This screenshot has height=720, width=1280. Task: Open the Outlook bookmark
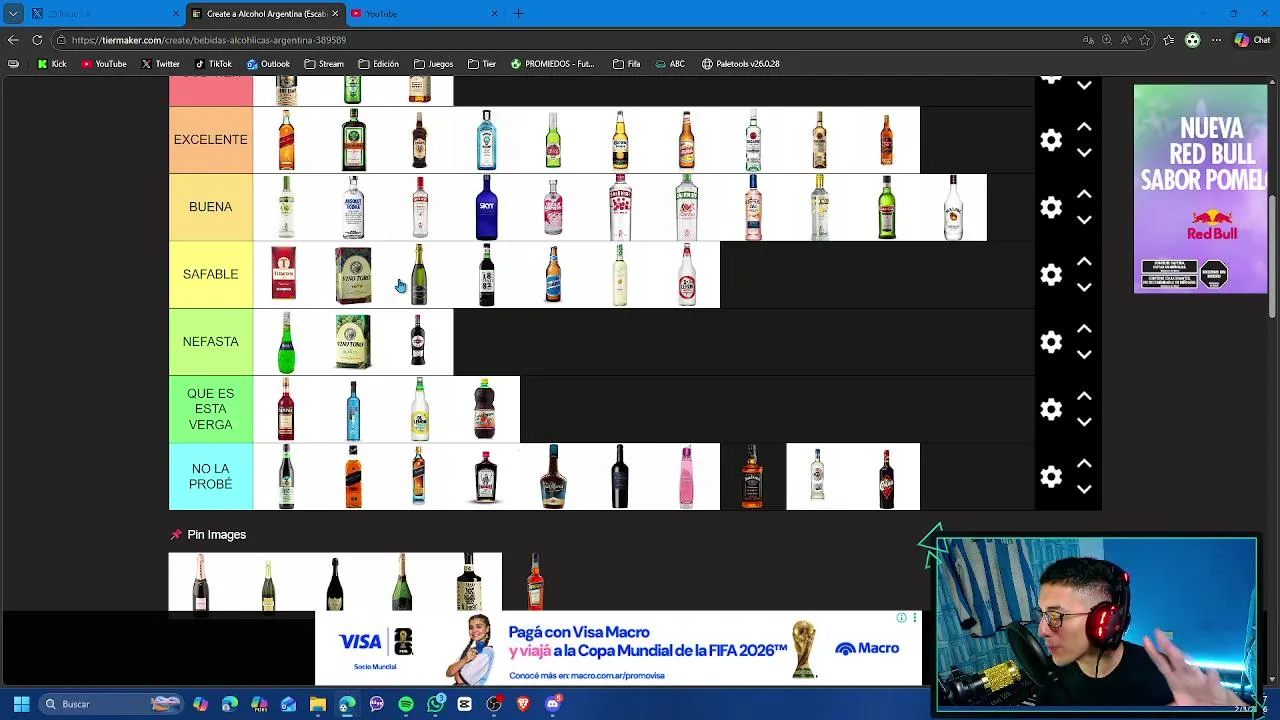point(268,64)
